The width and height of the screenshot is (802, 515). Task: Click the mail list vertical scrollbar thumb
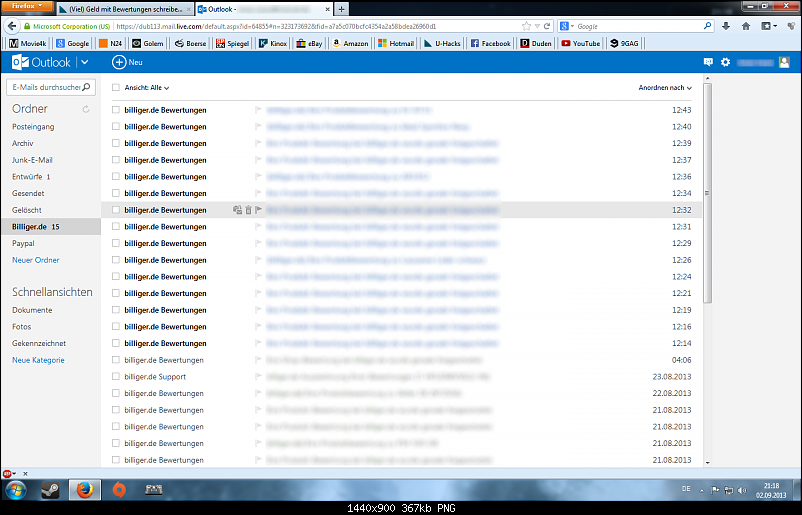pos(707,193)
